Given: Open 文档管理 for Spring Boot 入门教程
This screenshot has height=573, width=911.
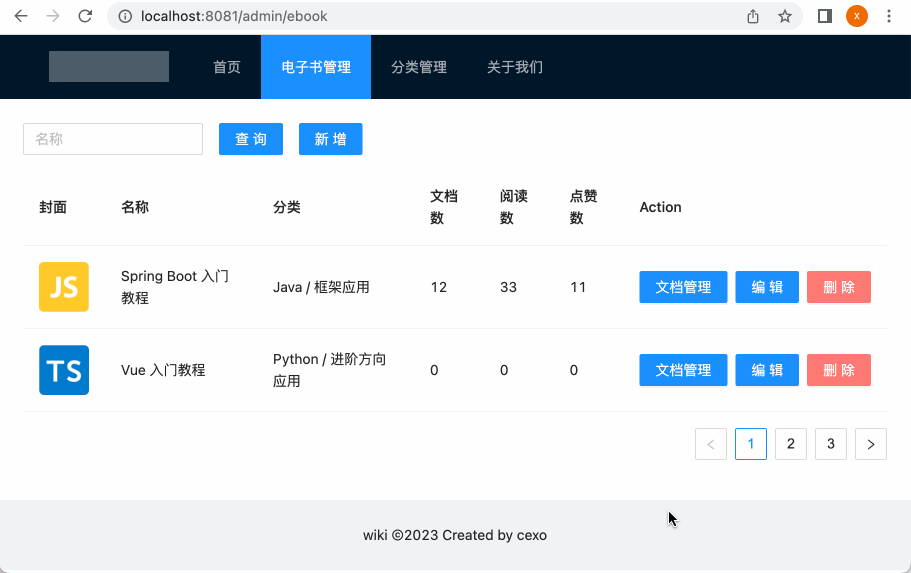Looking at the screenshot, I should [683, 287].
